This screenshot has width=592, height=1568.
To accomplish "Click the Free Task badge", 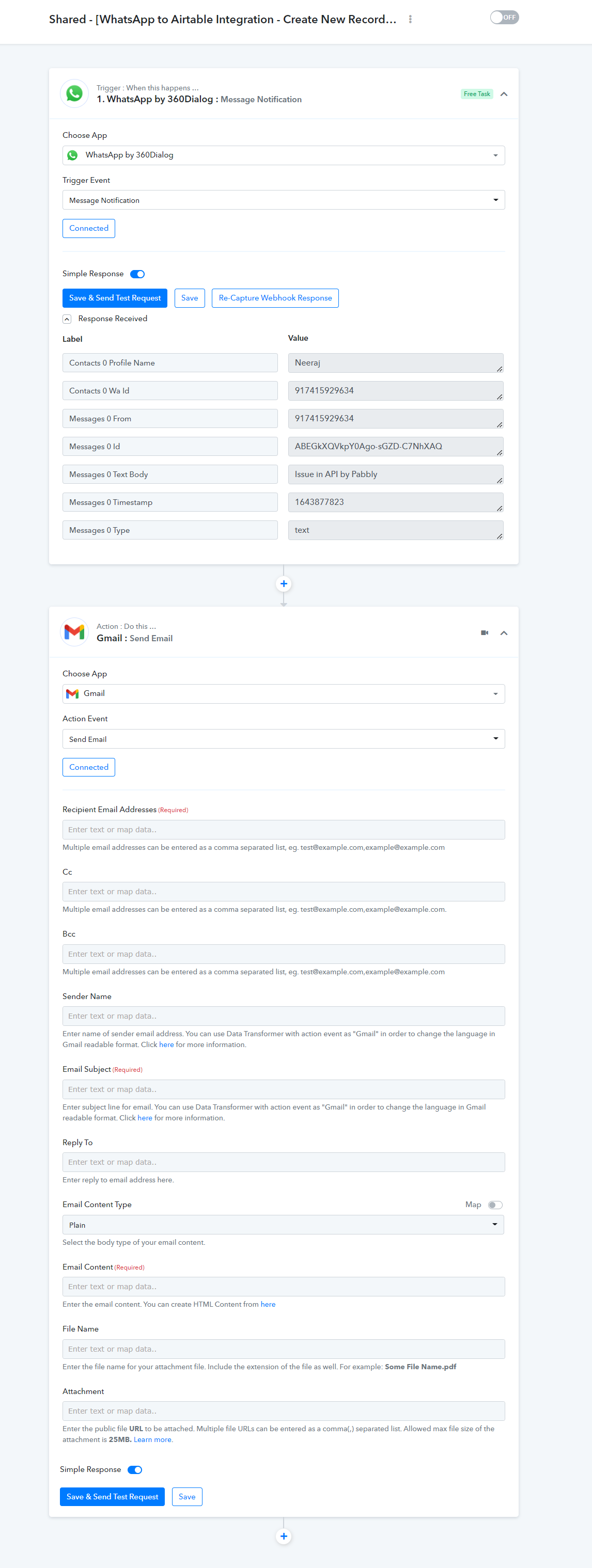I will [x=476, y=94].
